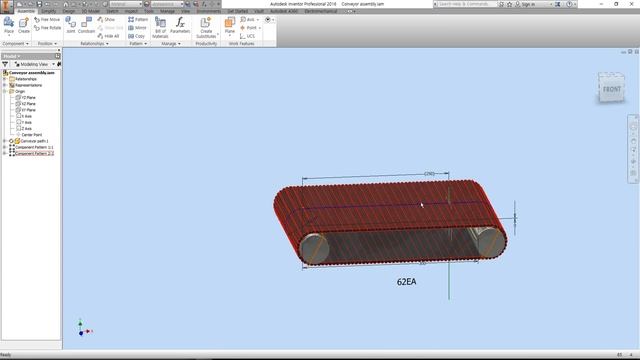The height and width of the screenshot is (360, 640).
Task: Select the Mirror components tool
Action: (137, 28)
